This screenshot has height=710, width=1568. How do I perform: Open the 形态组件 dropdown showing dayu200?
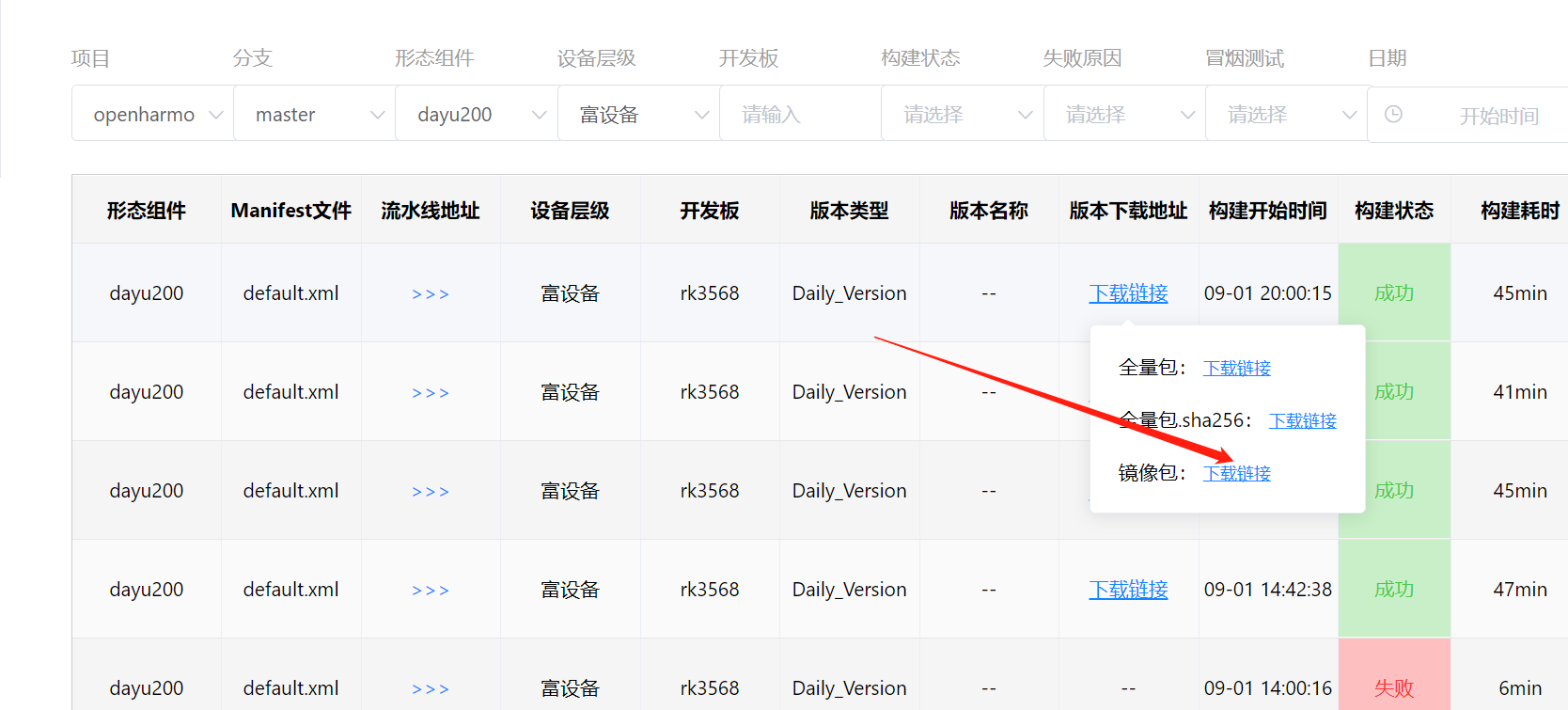pyautogui.click(x=477, y=114)
